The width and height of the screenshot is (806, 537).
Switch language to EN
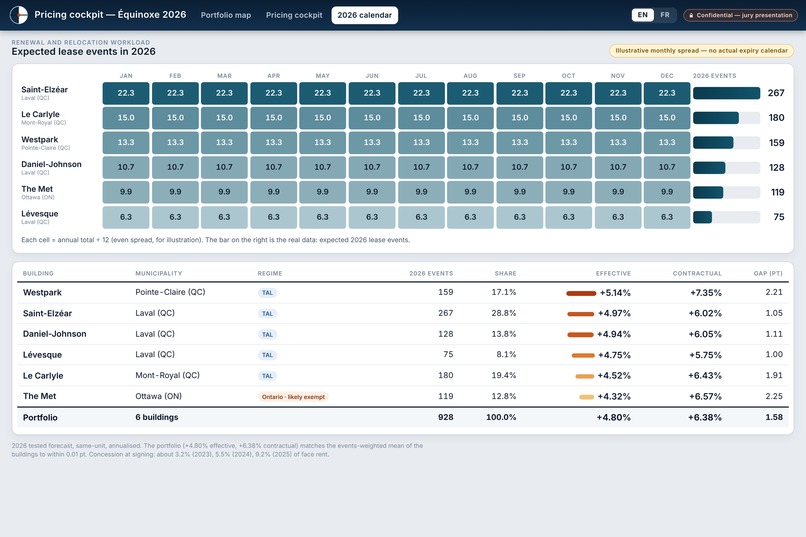[643, 15]
